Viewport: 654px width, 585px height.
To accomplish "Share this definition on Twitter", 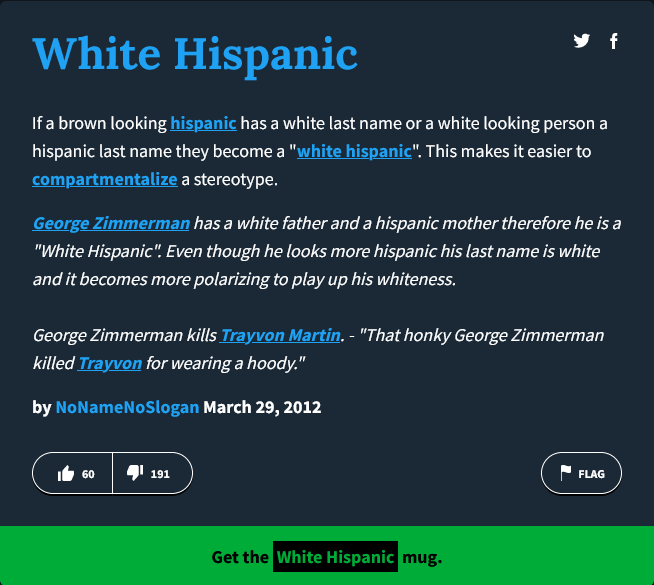I will point(581,41).
